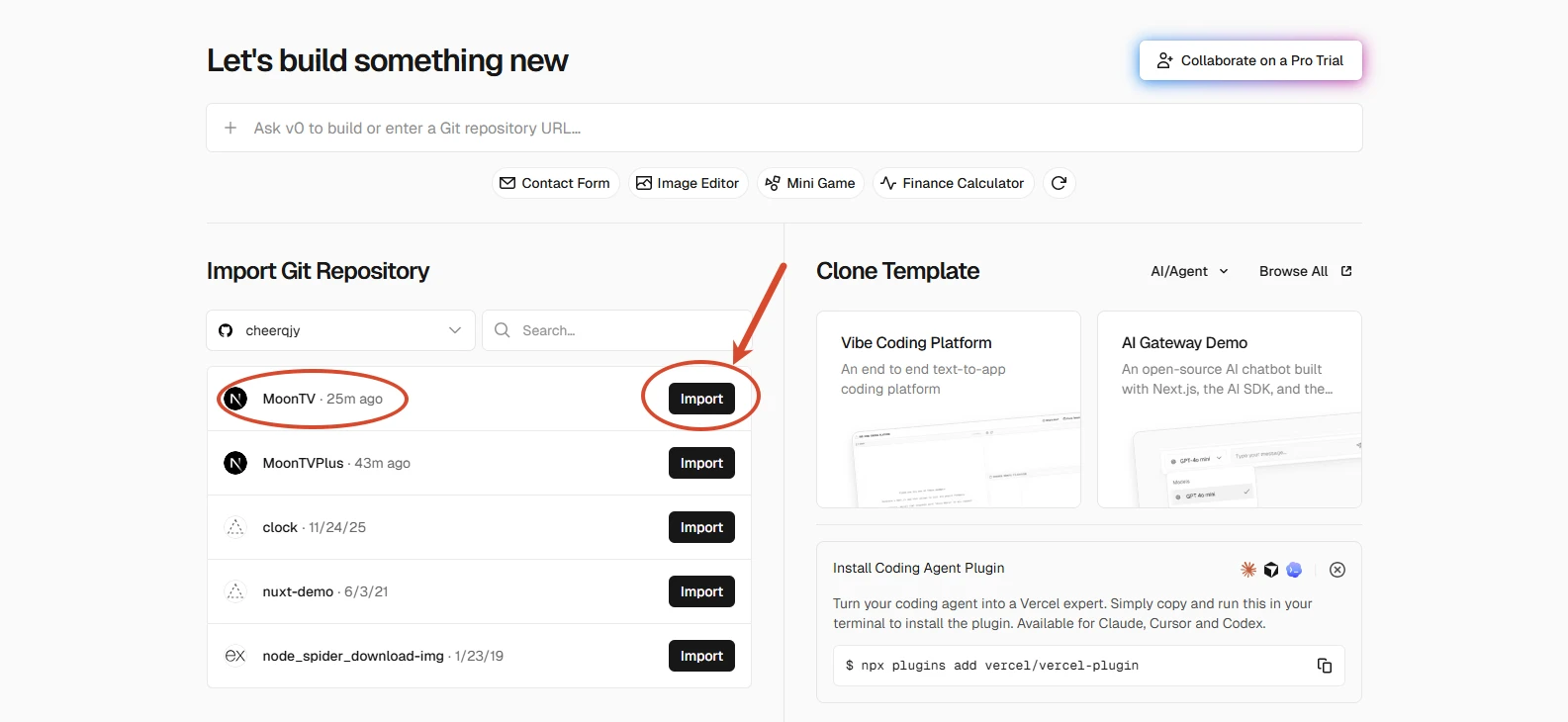This screenshot has height=722, width=1568.
Task: Expand the AI/Agent template category dropdown
Action: tap(1190, 271)
